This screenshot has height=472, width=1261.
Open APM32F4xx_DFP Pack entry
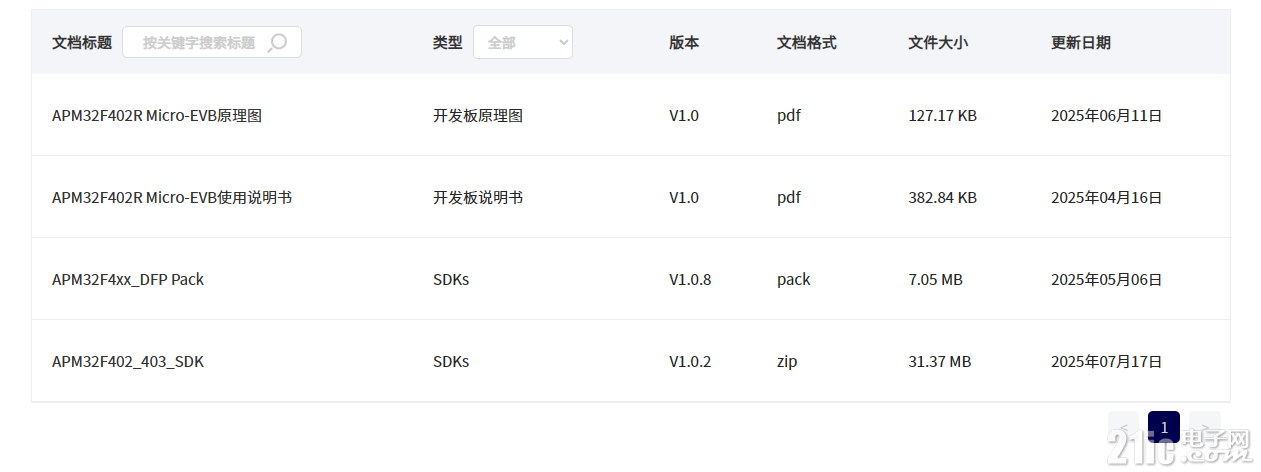tap(128, 280)
